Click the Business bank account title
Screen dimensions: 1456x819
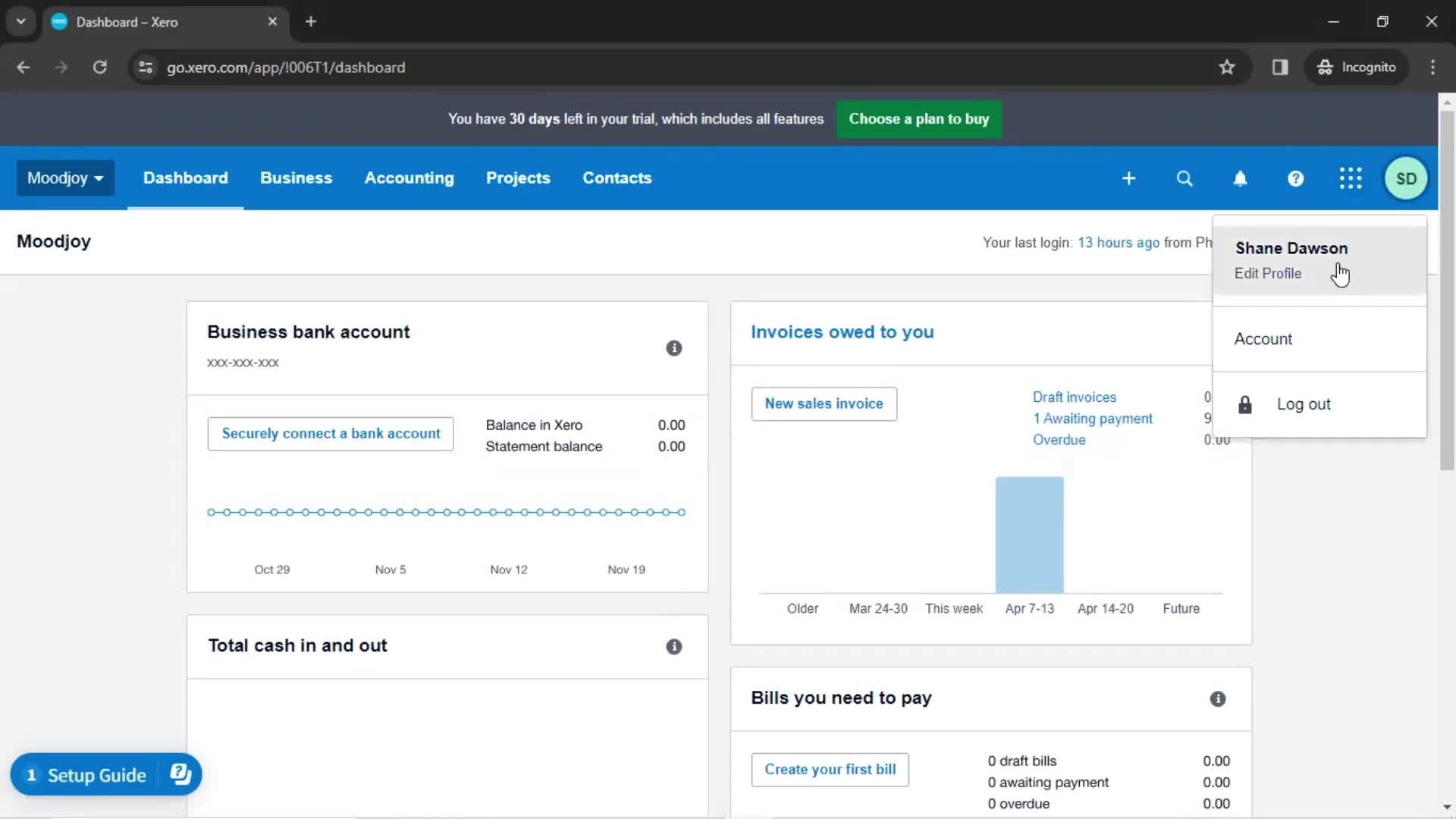click(x=308, y=332)
